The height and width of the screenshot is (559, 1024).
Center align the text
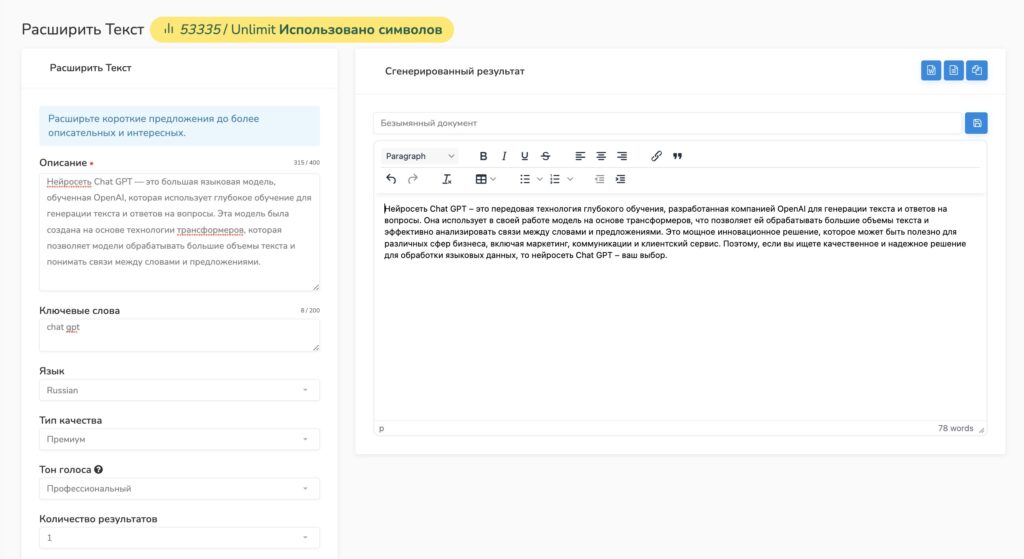[x=601, y=156]
